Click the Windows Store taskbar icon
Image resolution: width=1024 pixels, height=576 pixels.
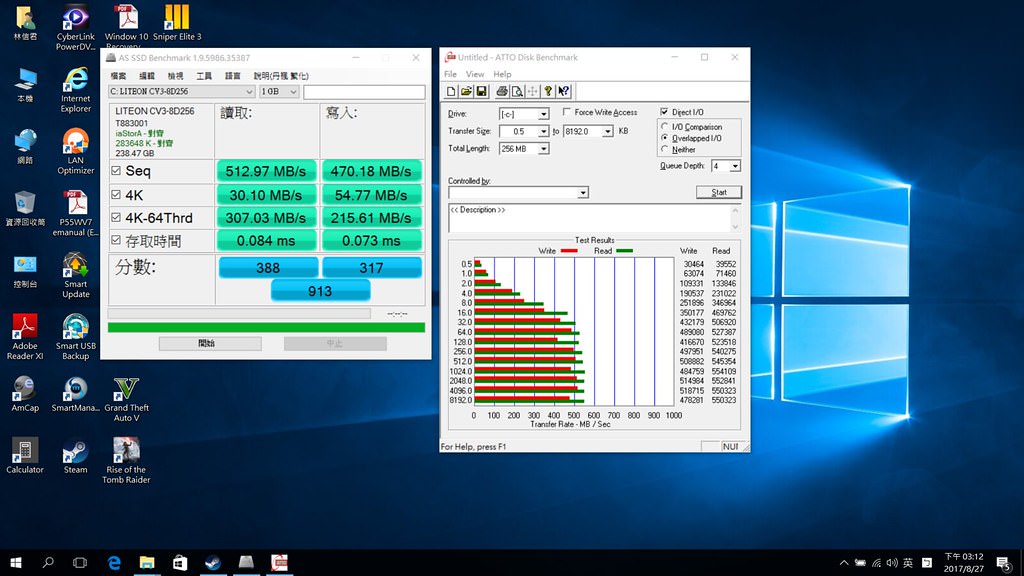180,562
